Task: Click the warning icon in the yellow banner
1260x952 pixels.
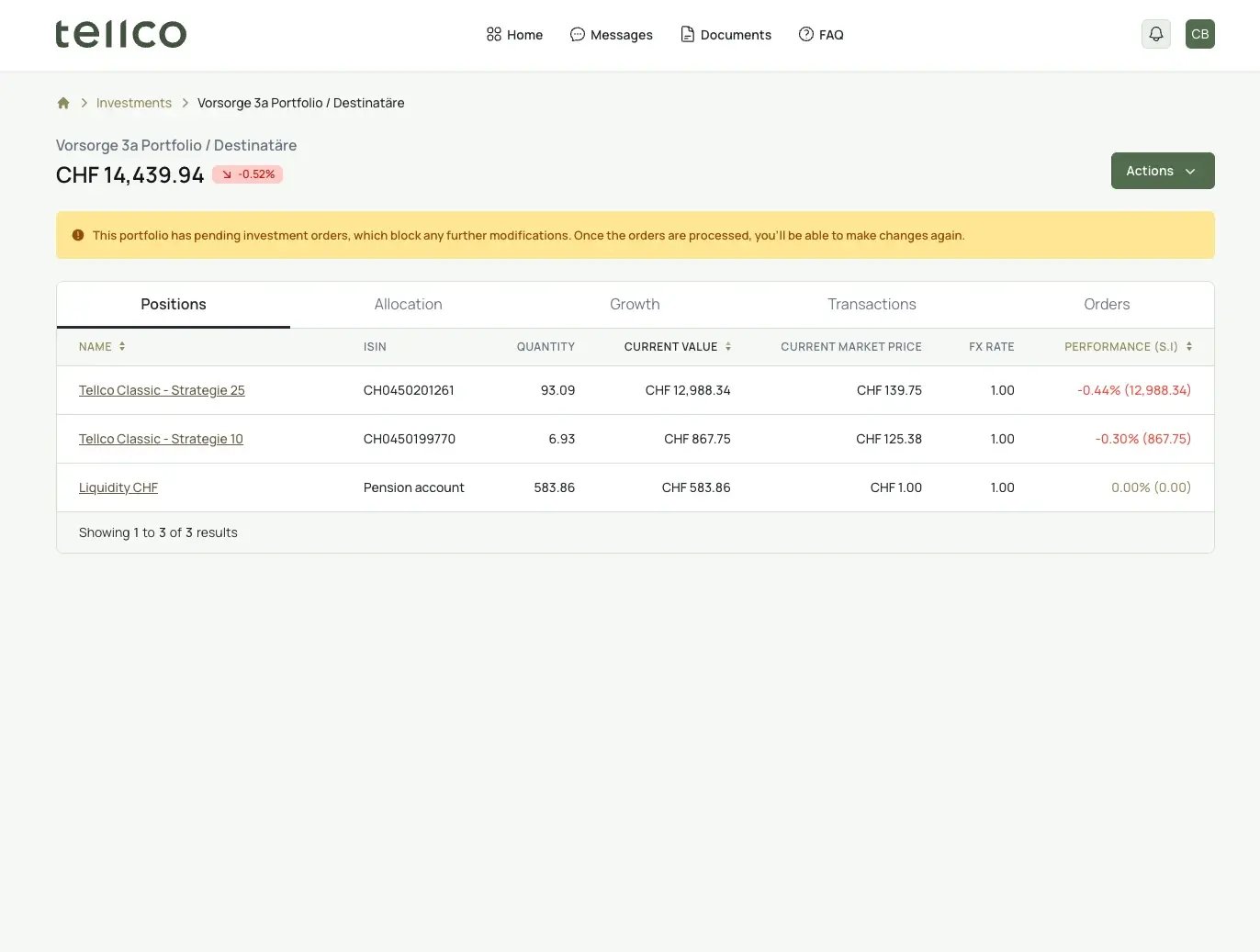Action: click(78, 235)
